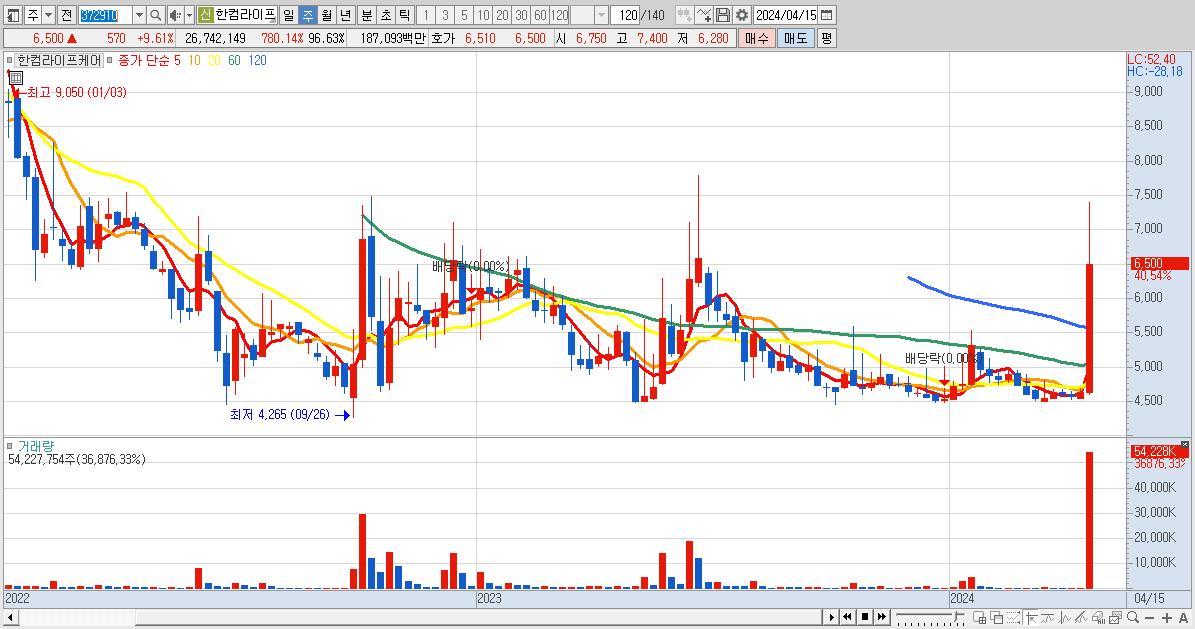Image resolution: width=1195 pixels, height=629 pixels.
Task: Select interval 5 preset
Action: click(464, 15)
